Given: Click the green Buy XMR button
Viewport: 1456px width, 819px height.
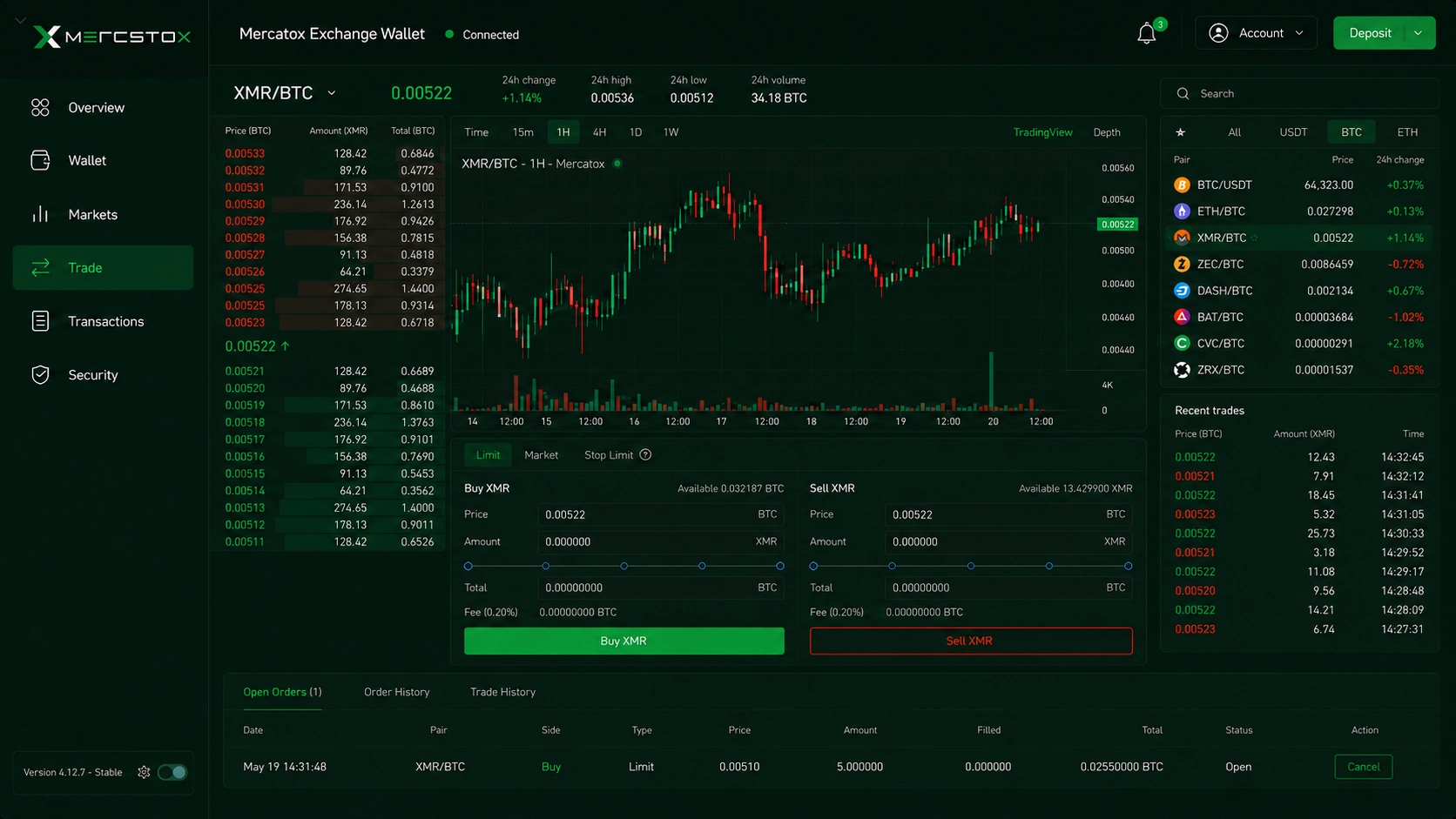Looking at the screenshot, I should click(624, 641).
